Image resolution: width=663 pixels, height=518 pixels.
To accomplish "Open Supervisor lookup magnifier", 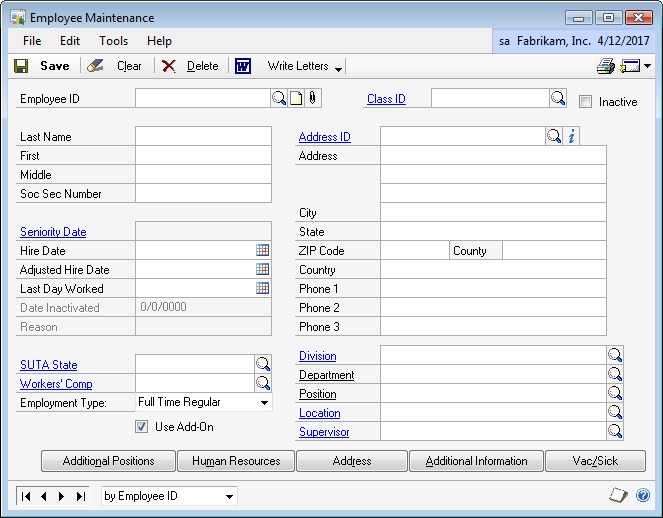I will 615,431.
